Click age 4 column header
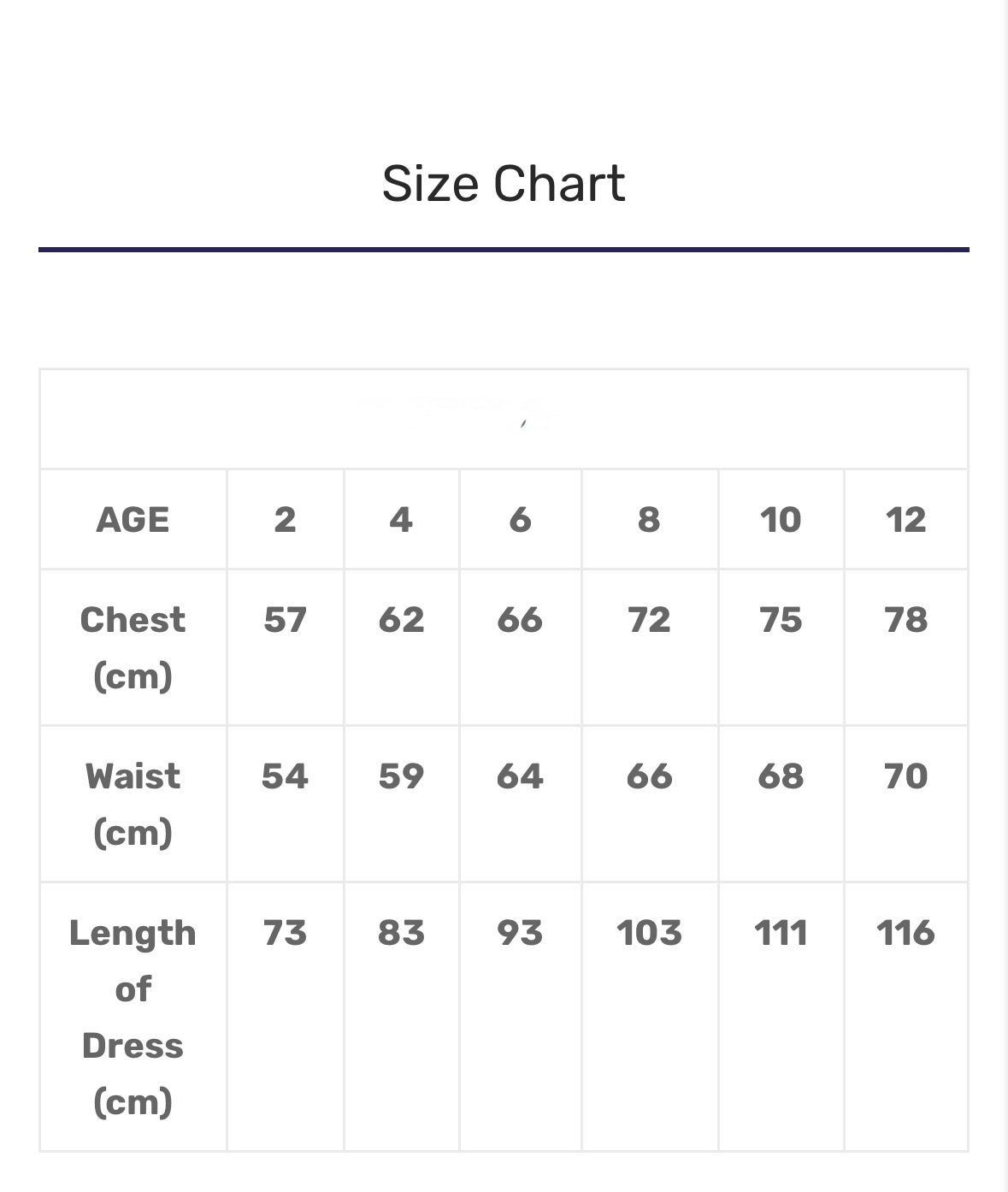 point(401,520)
